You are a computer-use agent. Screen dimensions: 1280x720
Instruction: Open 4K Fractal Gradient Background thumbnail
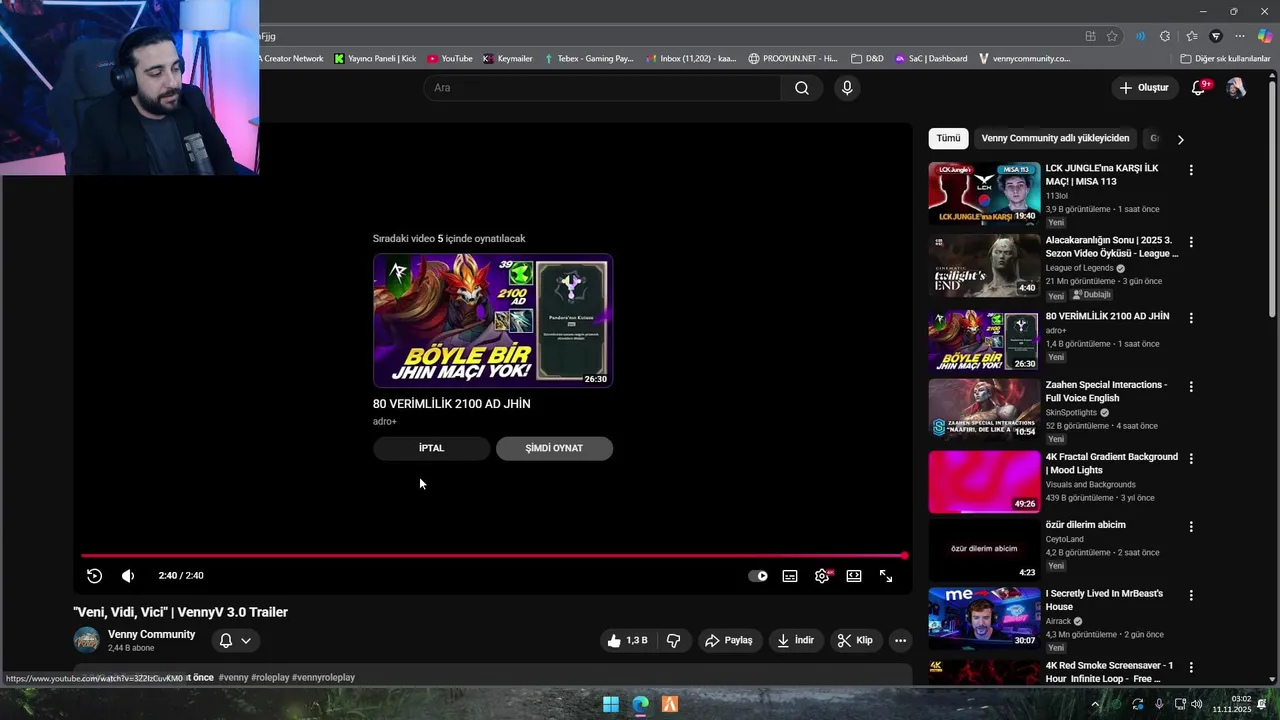pyautogui.click(x=984, y=482)
